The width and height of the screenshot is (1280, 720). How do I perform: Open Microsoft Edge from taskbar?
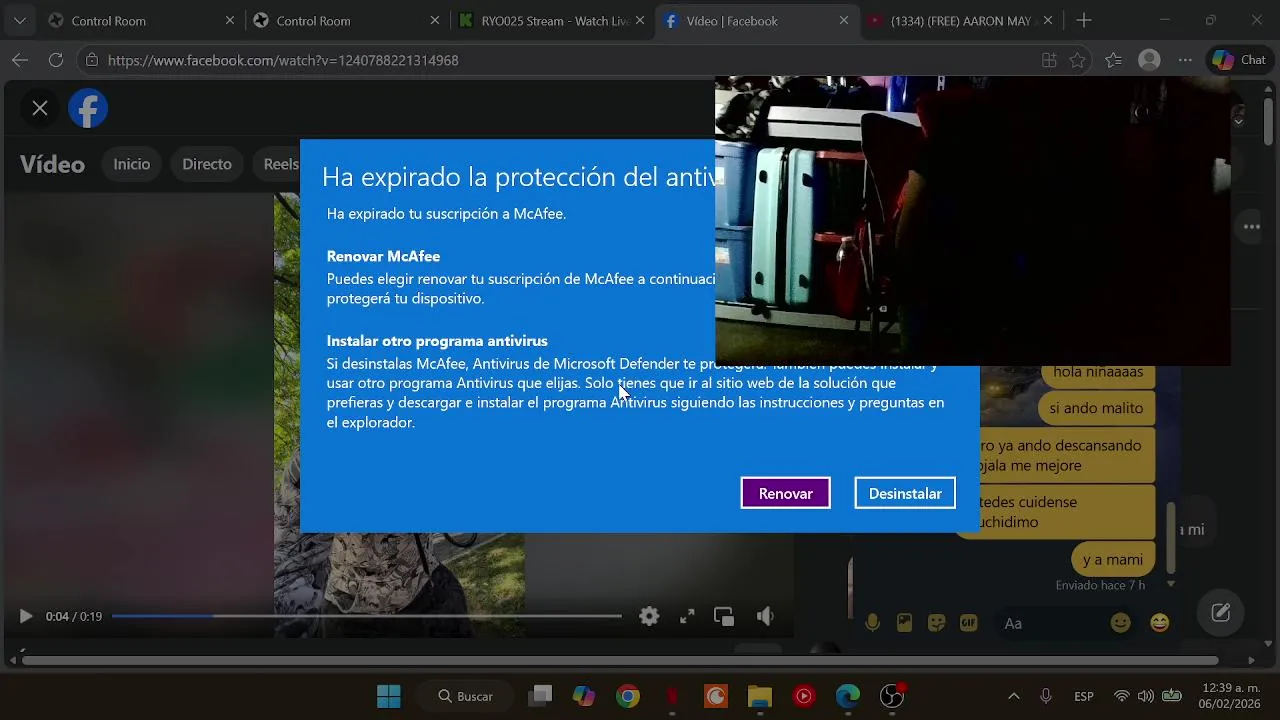tap(848, 696)
